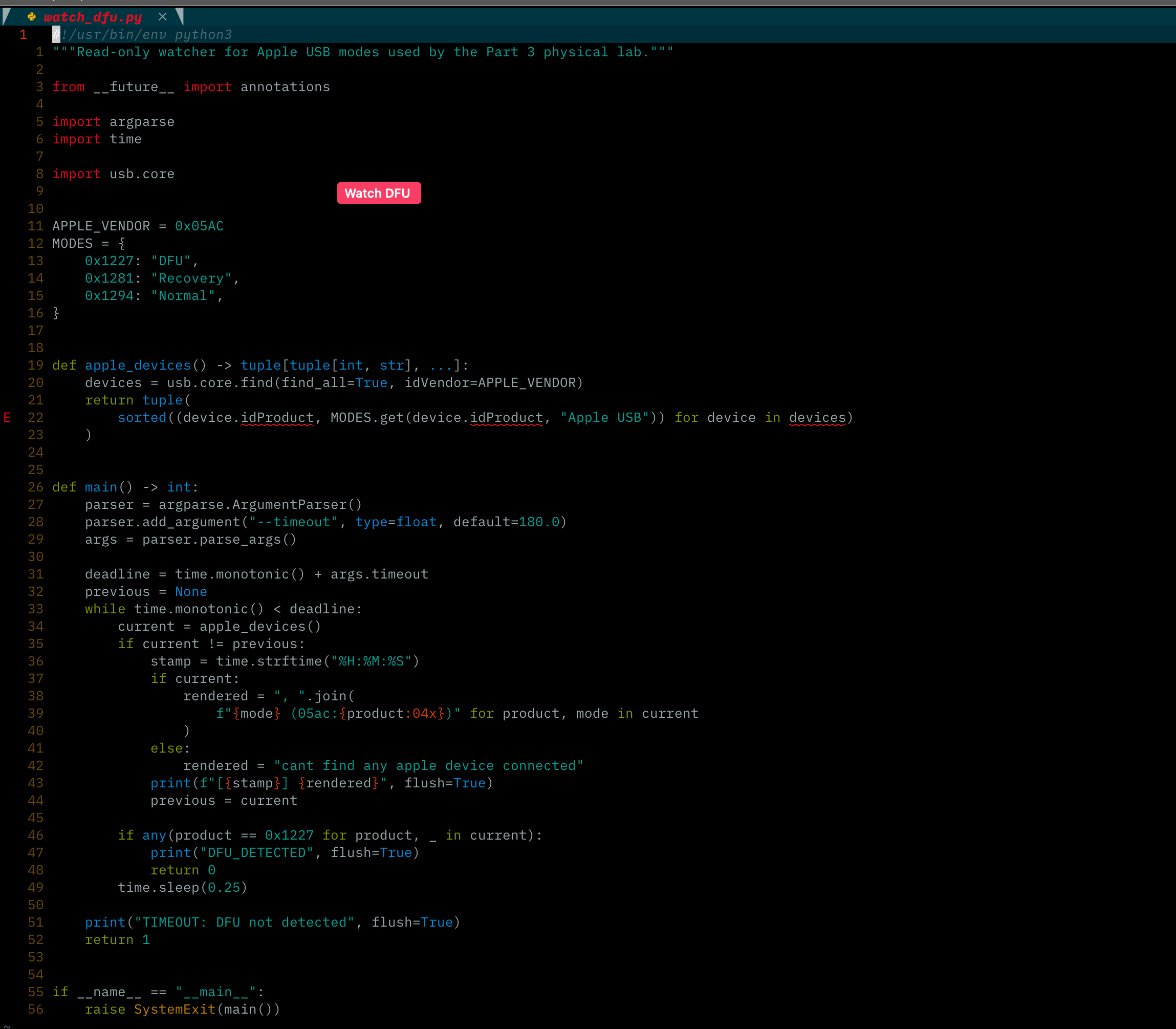Viewport: 1176px width, 1029px height.
Task: Click 'return 1' on line 52
Action: pyautogui.click(x=118, y=939)
